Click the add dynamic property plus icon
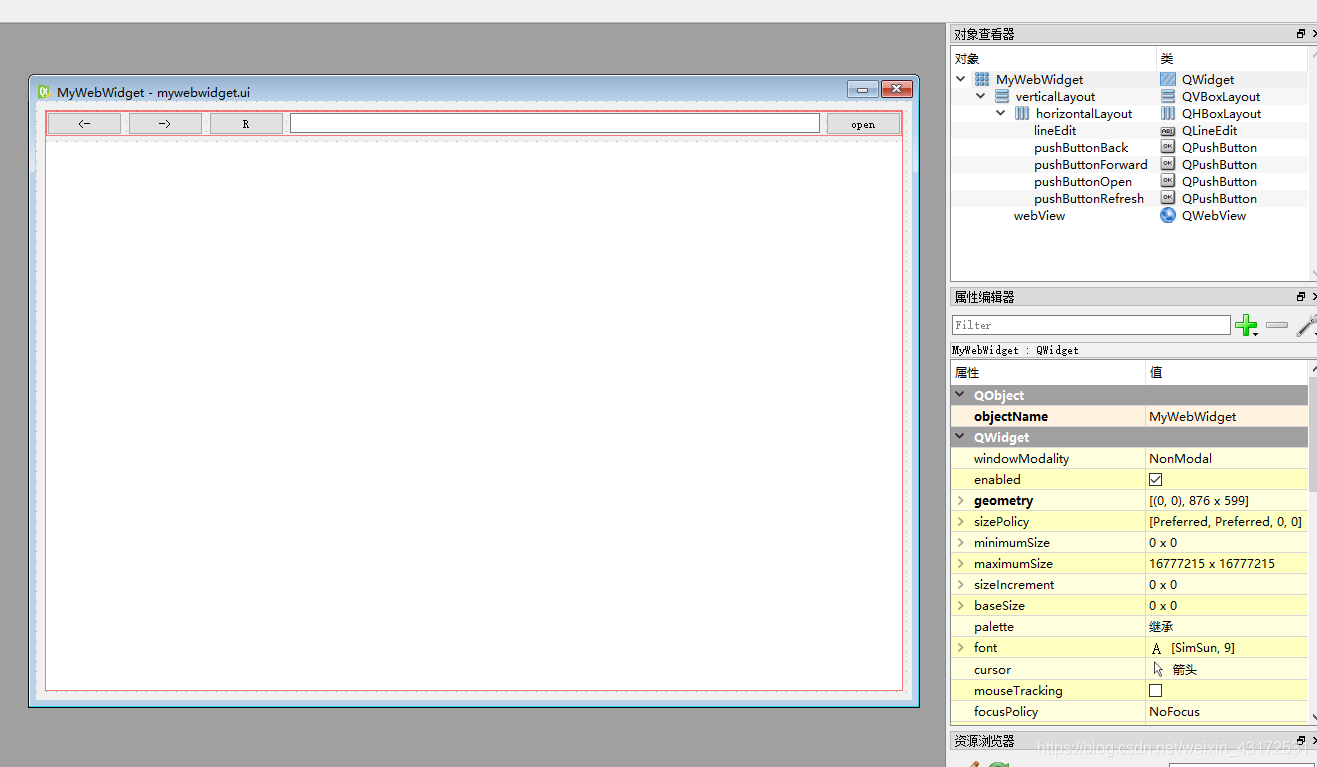1317x767 pixels. [1246, 325]
